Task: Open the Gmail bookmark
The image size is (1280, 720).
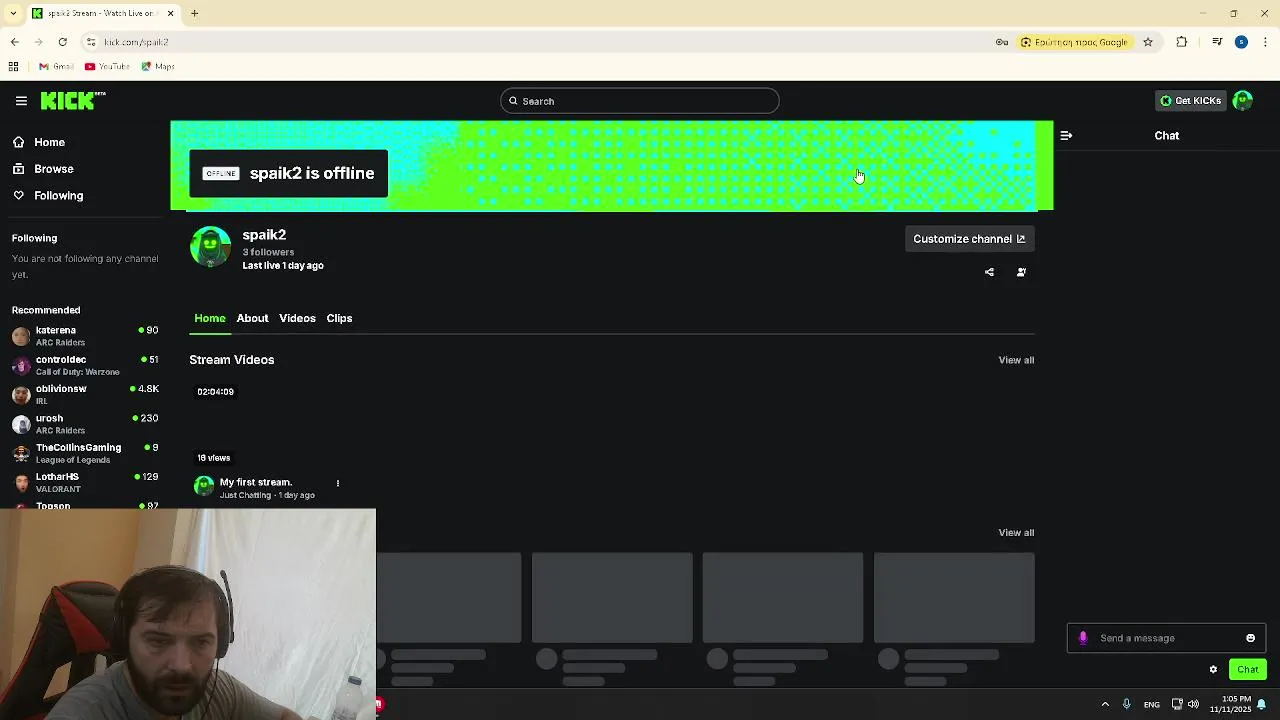Action: click(x=57, y=67)
